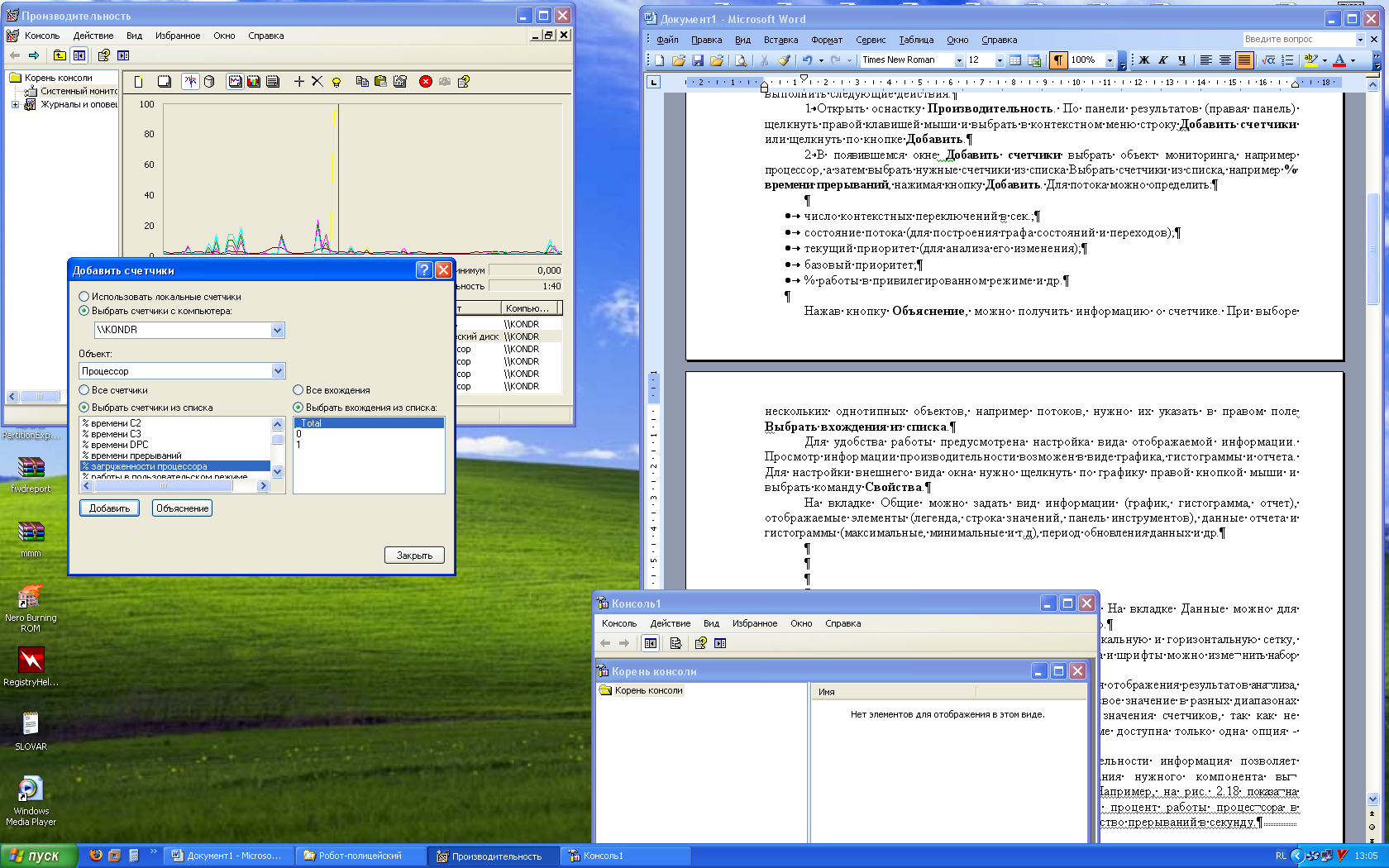Open highlight color dropdown arrow in Word
Viewport: 1389px width, 868px height.
[1325, 60]
